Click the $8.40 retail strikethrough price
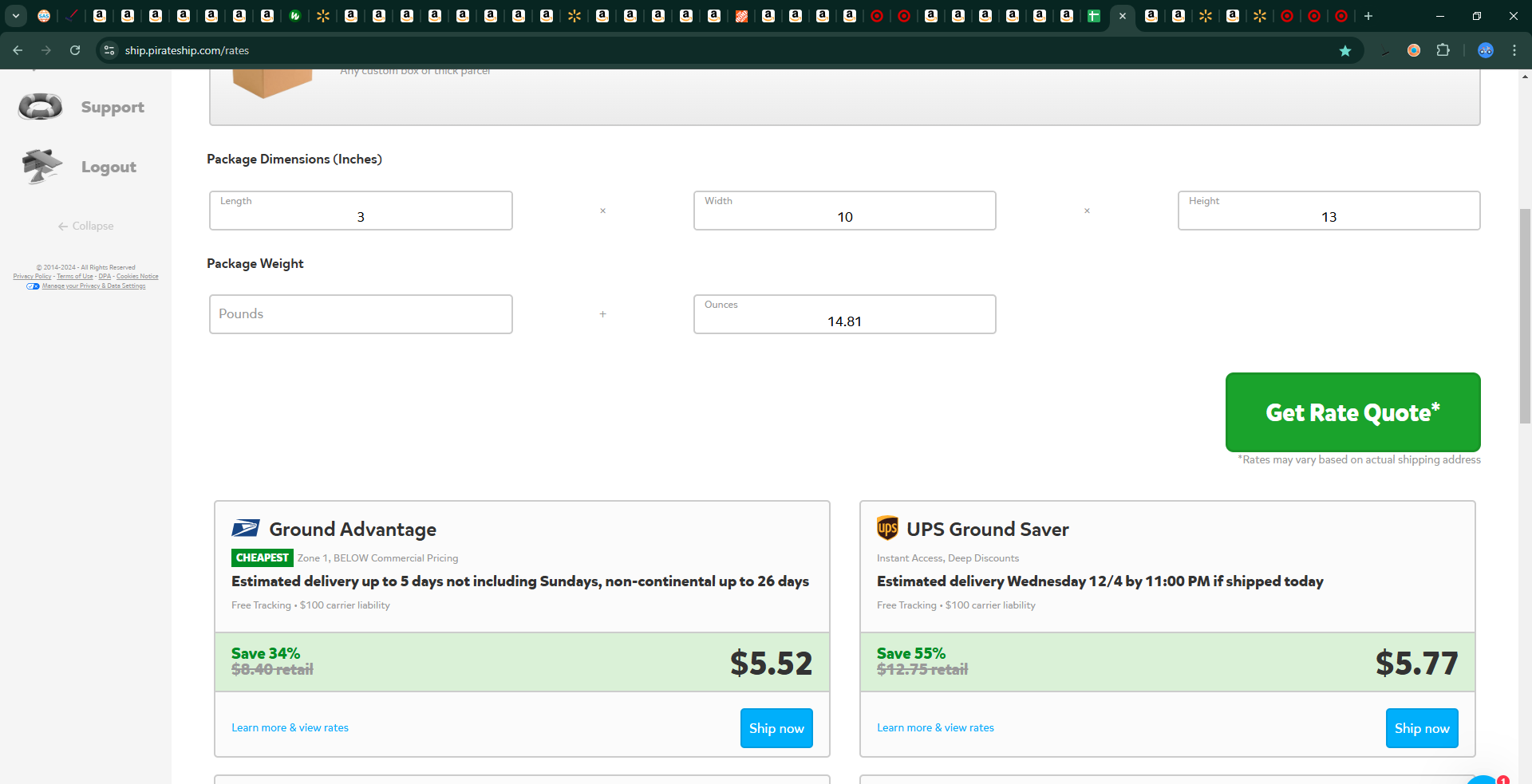 (272, 670)
